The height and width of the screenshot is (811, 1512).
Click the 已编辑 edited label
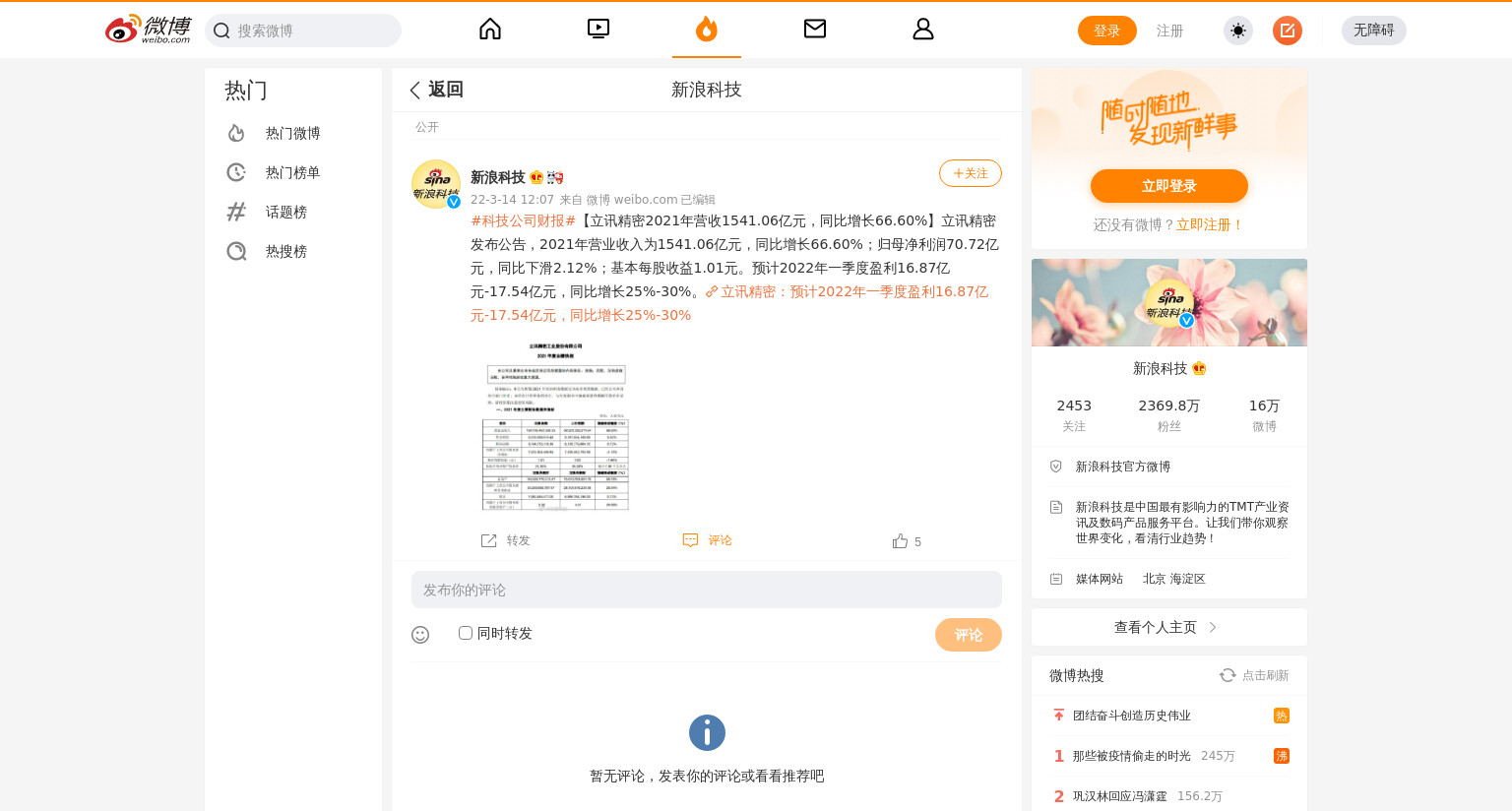[698, 200]
